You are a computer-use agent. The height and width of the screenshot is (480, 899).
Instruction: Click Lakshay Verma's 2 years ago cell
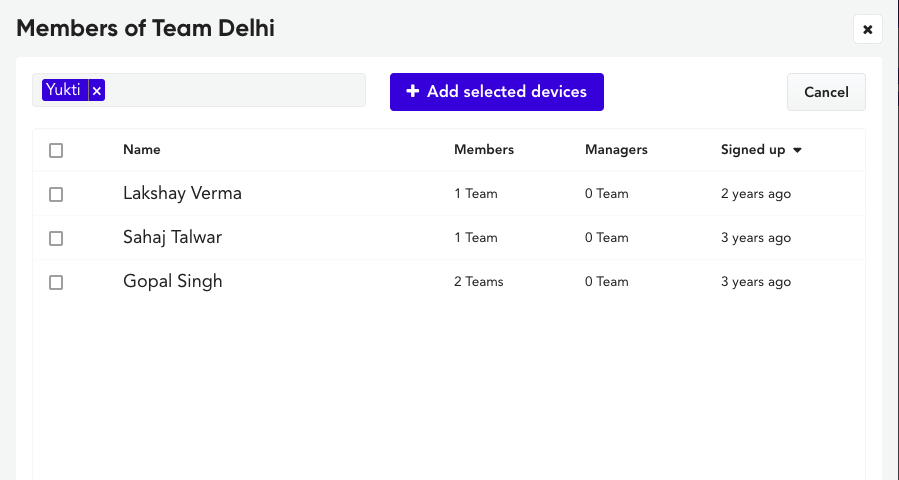(x=756, y=194)
